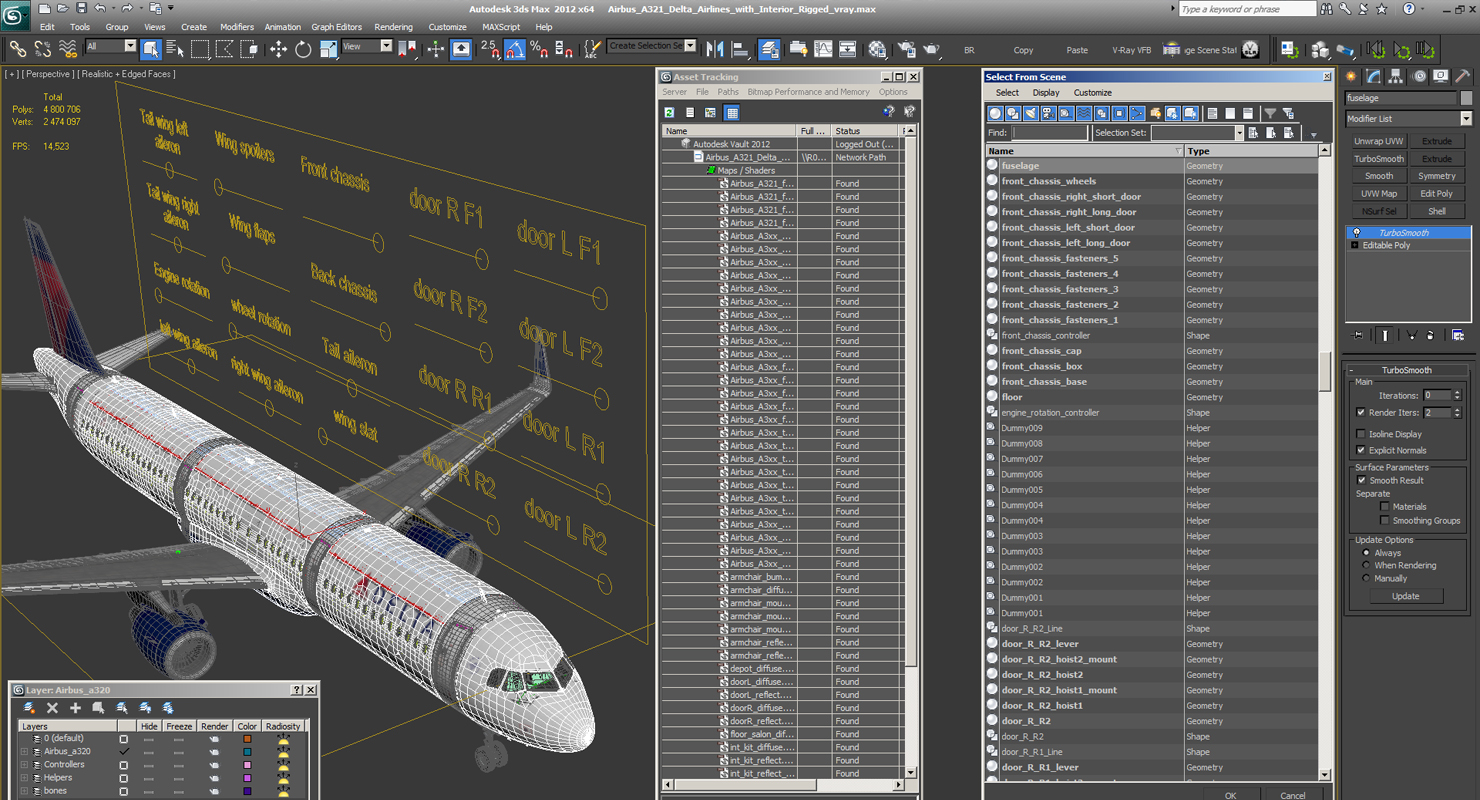
Task: Click Delete layer X icon in the Layer dialog
Action: point(52,708)
